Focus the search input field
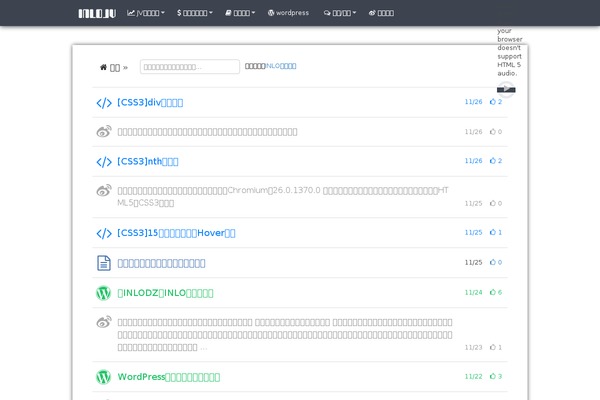Screen dimensions: 600x400 [x=190, y=67]
